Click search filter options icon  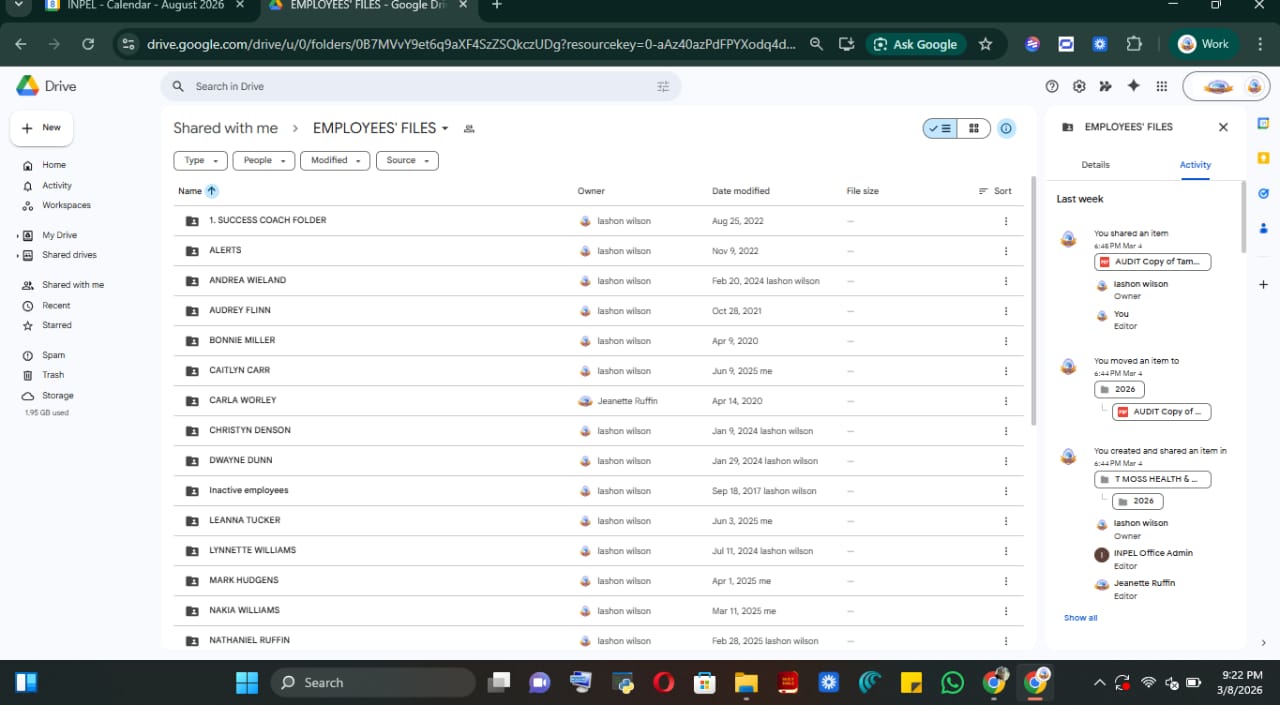coord(663,87)
